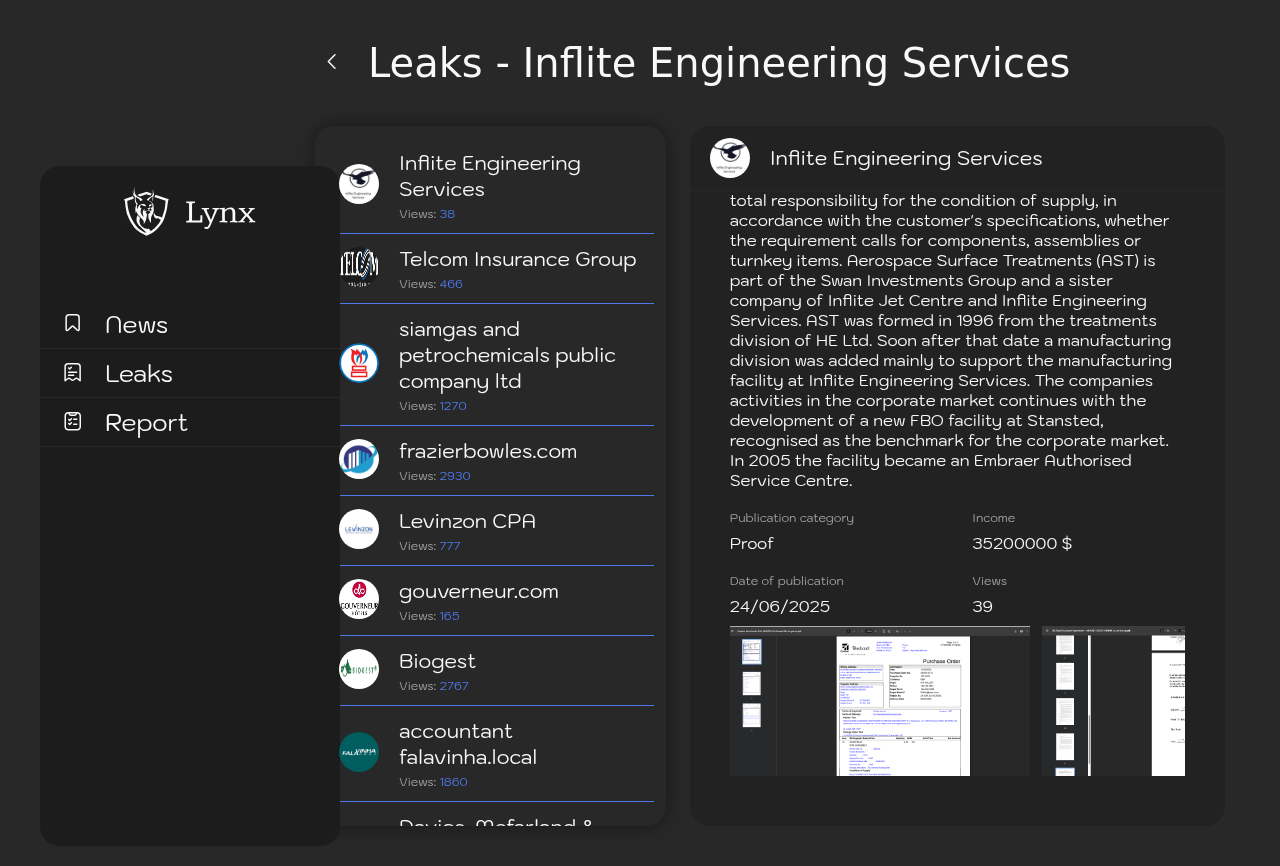Screen dimensions: 1280x866
Task: Click the Telcom Insurance Group logo
Action: (359, 268)
